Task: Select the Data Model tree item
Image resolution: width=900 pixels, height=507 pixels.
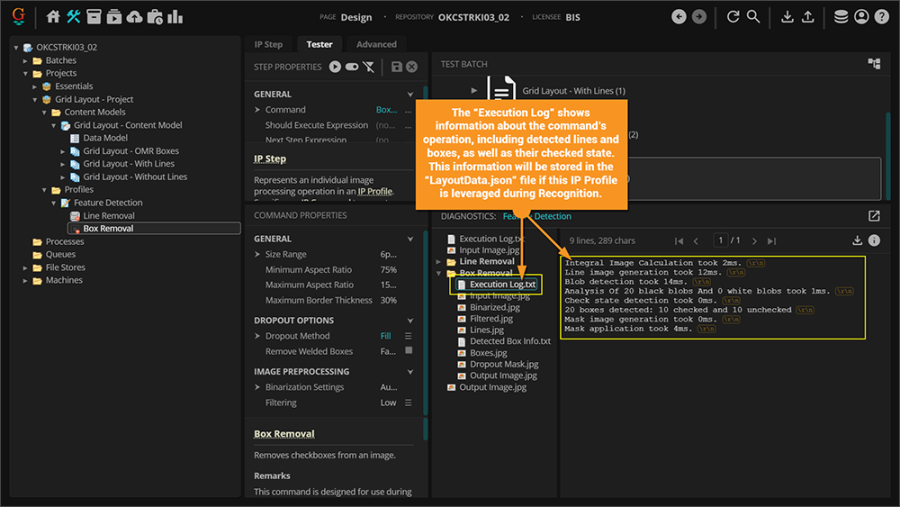Action: click(105, 138)
